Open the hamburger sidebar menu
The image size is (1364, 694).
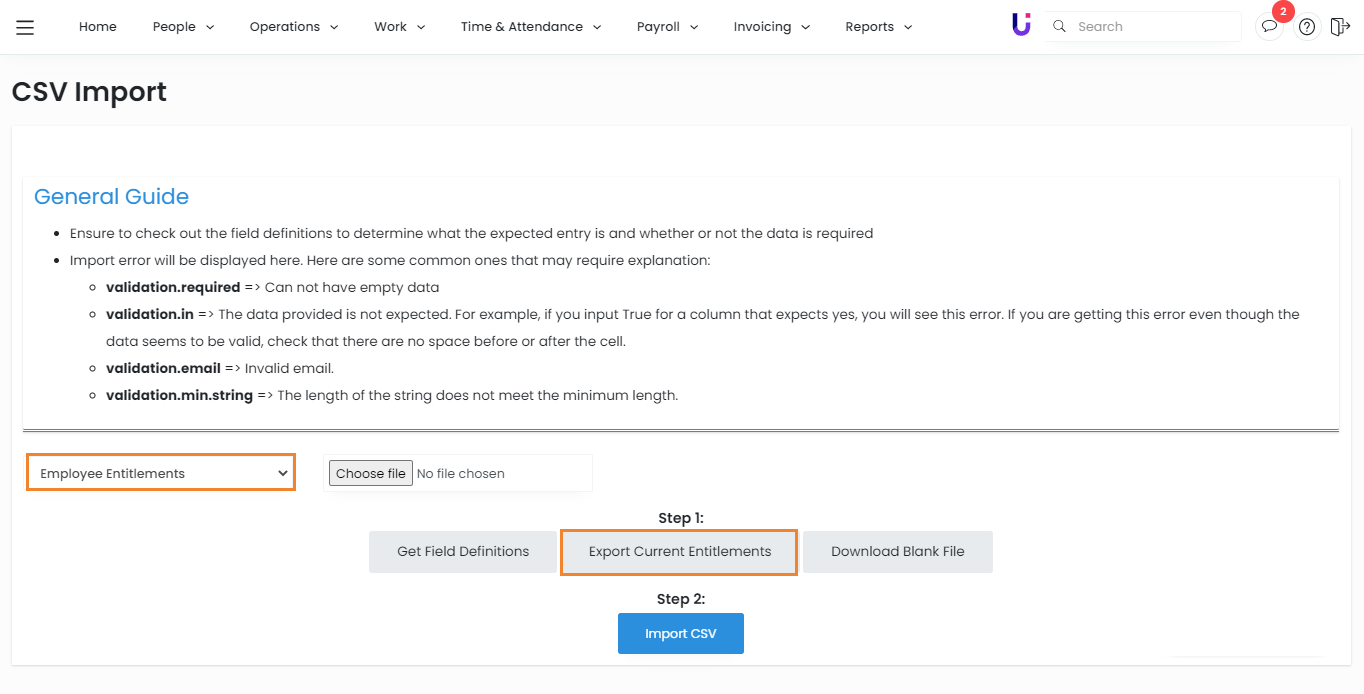pyautogui.click(x=25, y=27)
